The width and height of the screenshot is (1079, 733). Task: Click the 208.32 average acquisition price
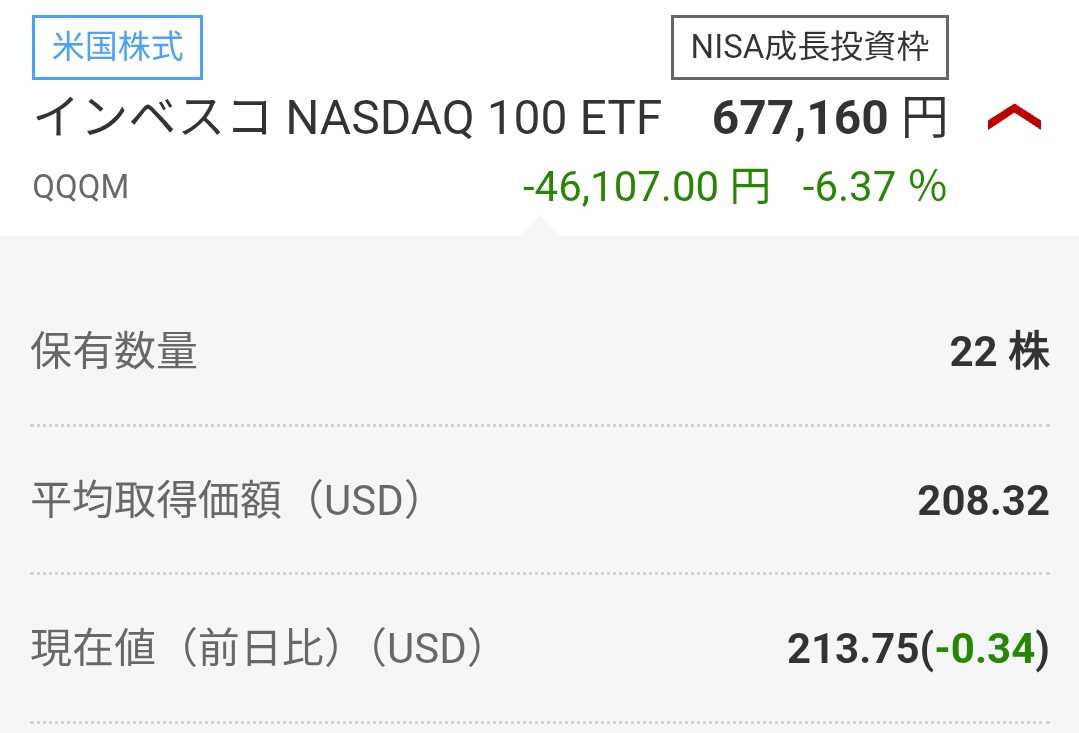(983, 500)
